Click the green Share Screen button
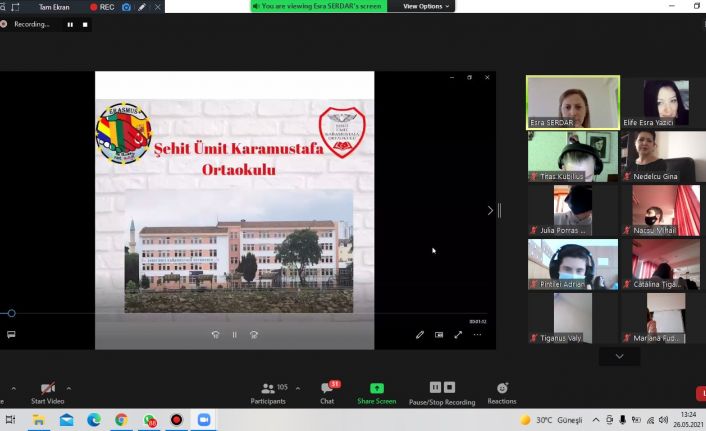This screenshot has width=706, height=431. coord(377,393)
